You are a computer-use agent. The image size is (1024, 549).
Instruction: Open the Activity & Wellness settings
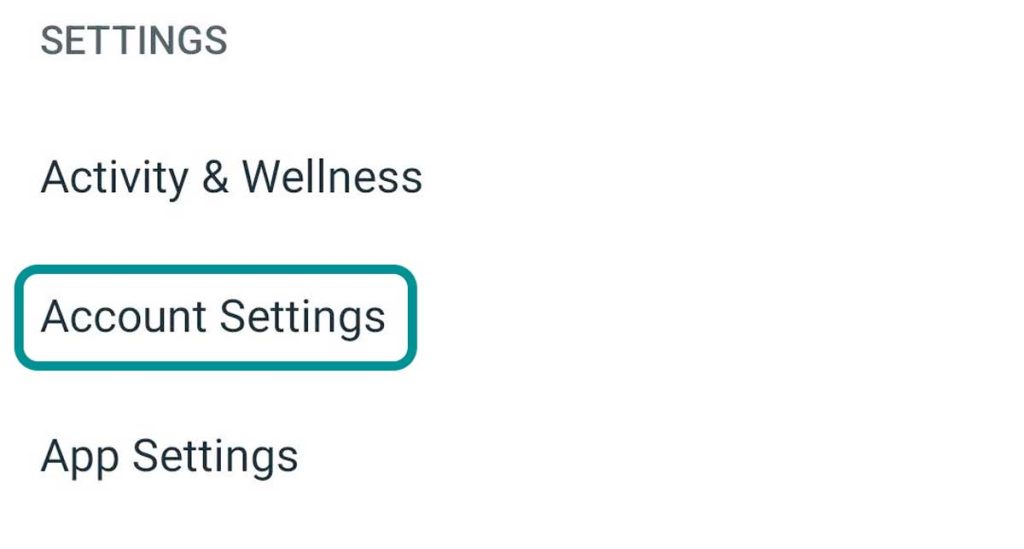pos(231,178)
